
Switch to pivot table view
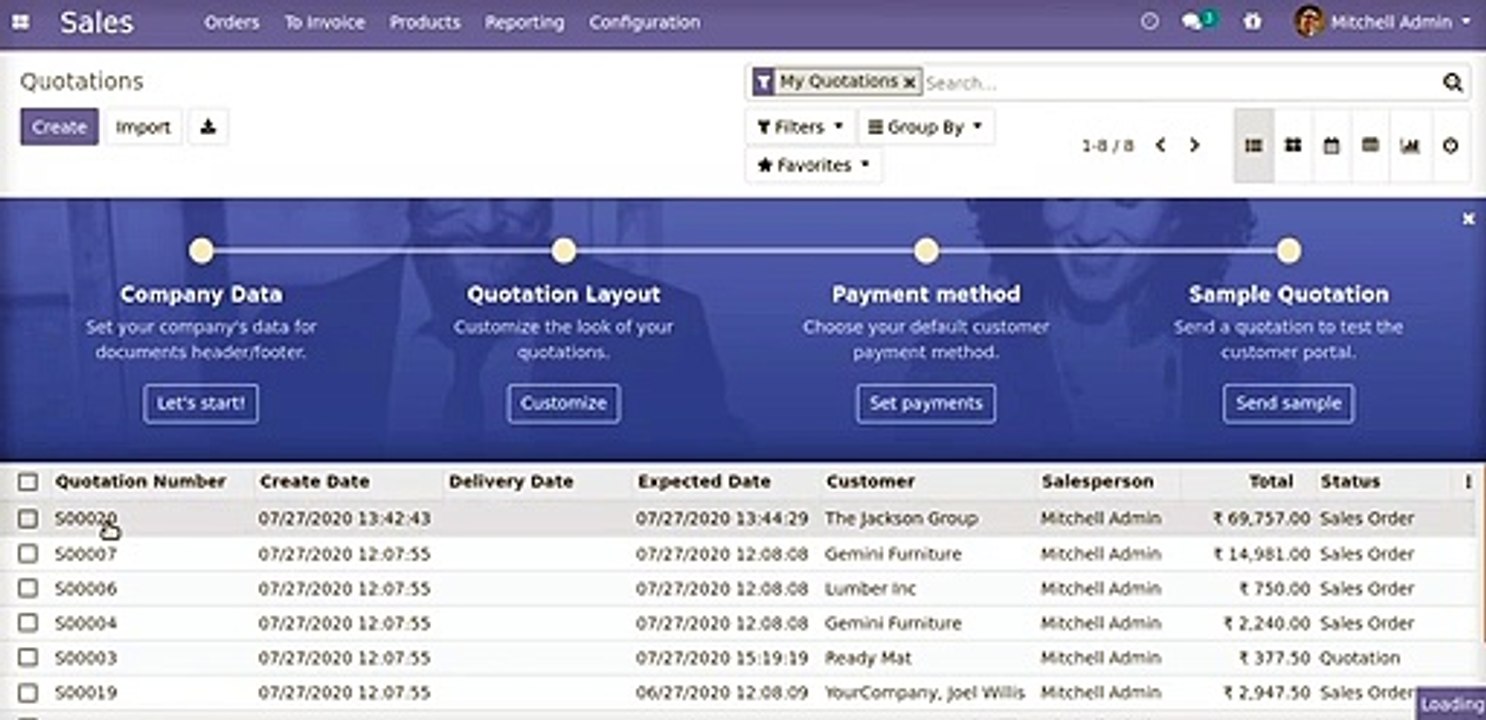(1370, 146)
